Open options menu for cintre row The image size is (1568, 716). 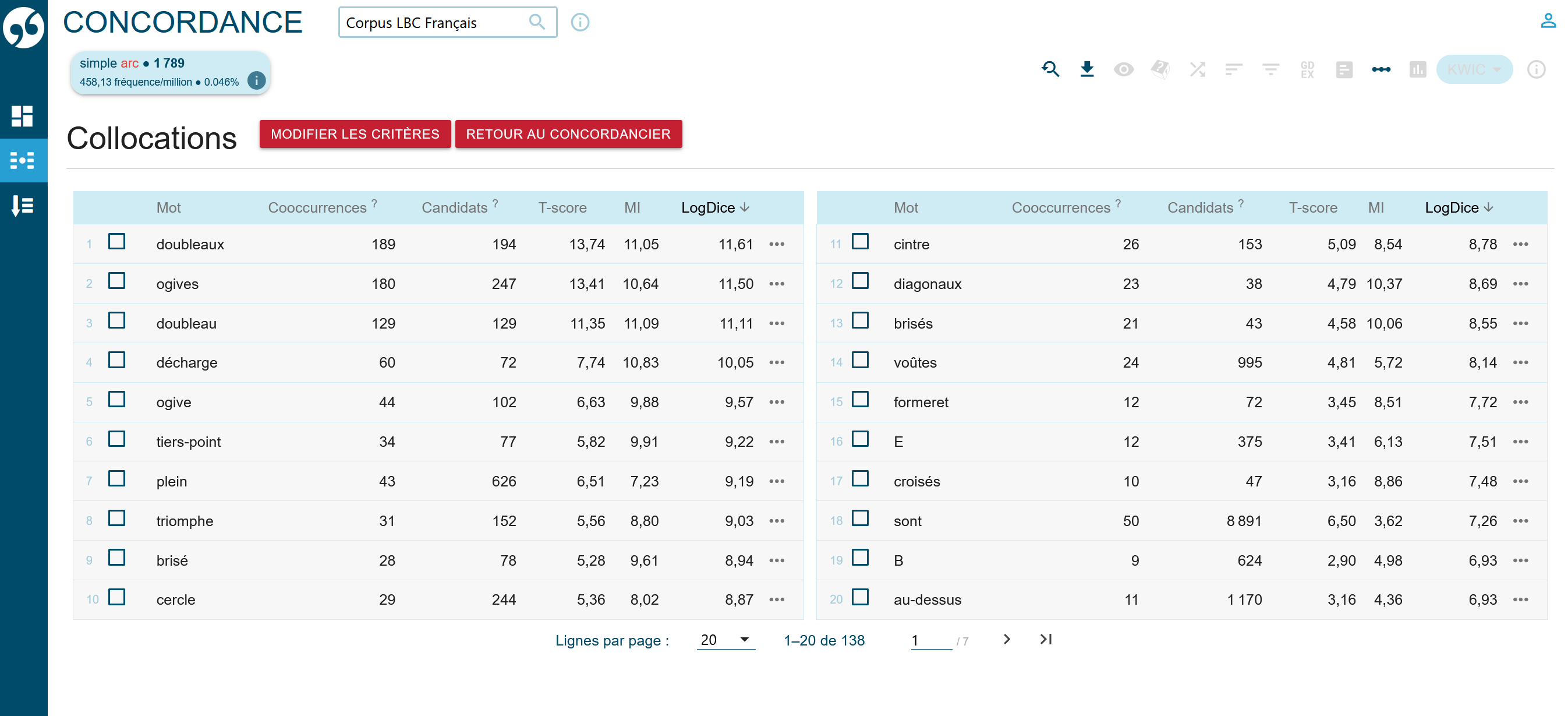tap(1520, 244)
